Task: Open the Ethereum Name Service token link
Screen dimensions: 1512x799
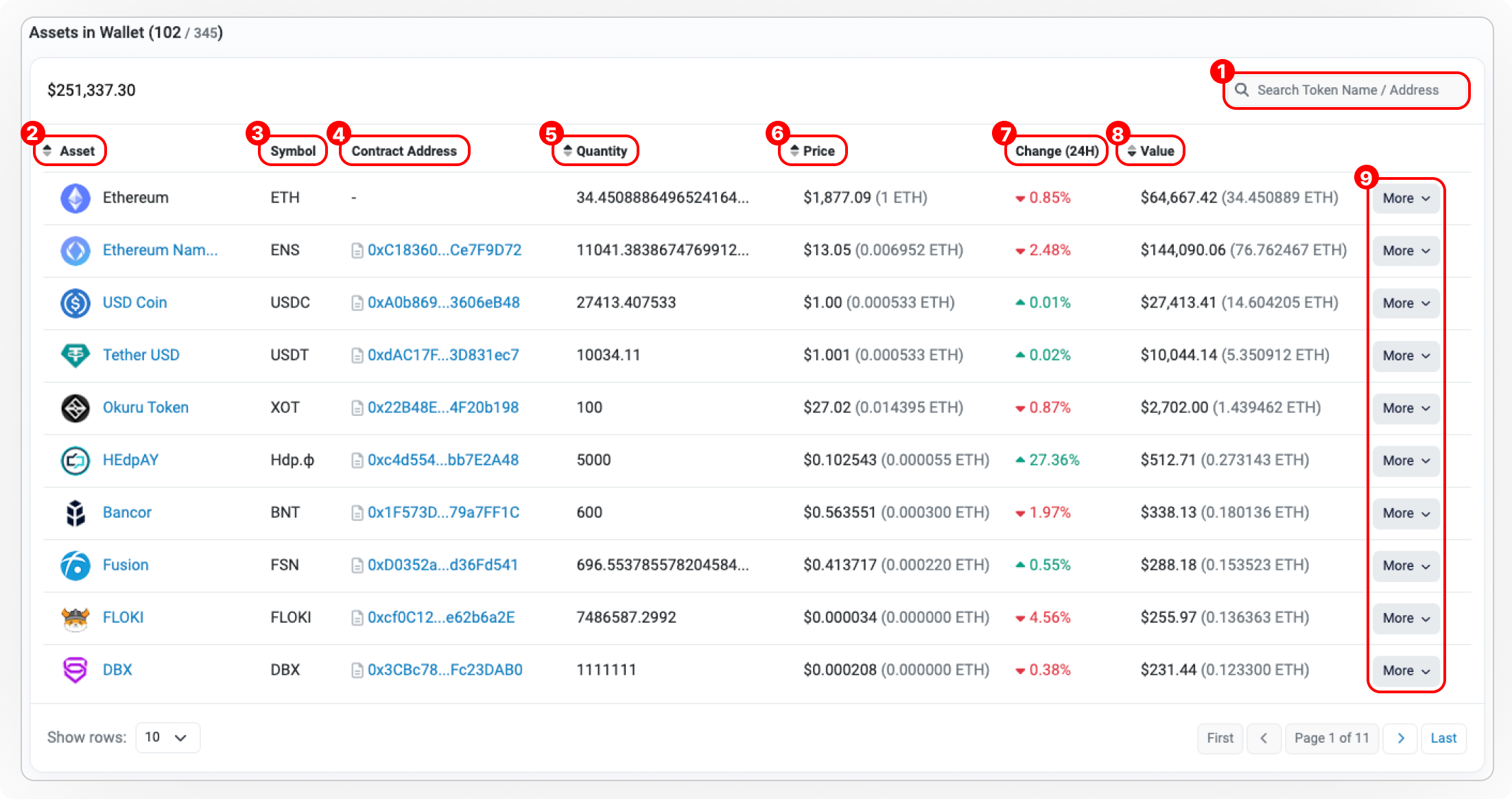Action: [160, 251]
